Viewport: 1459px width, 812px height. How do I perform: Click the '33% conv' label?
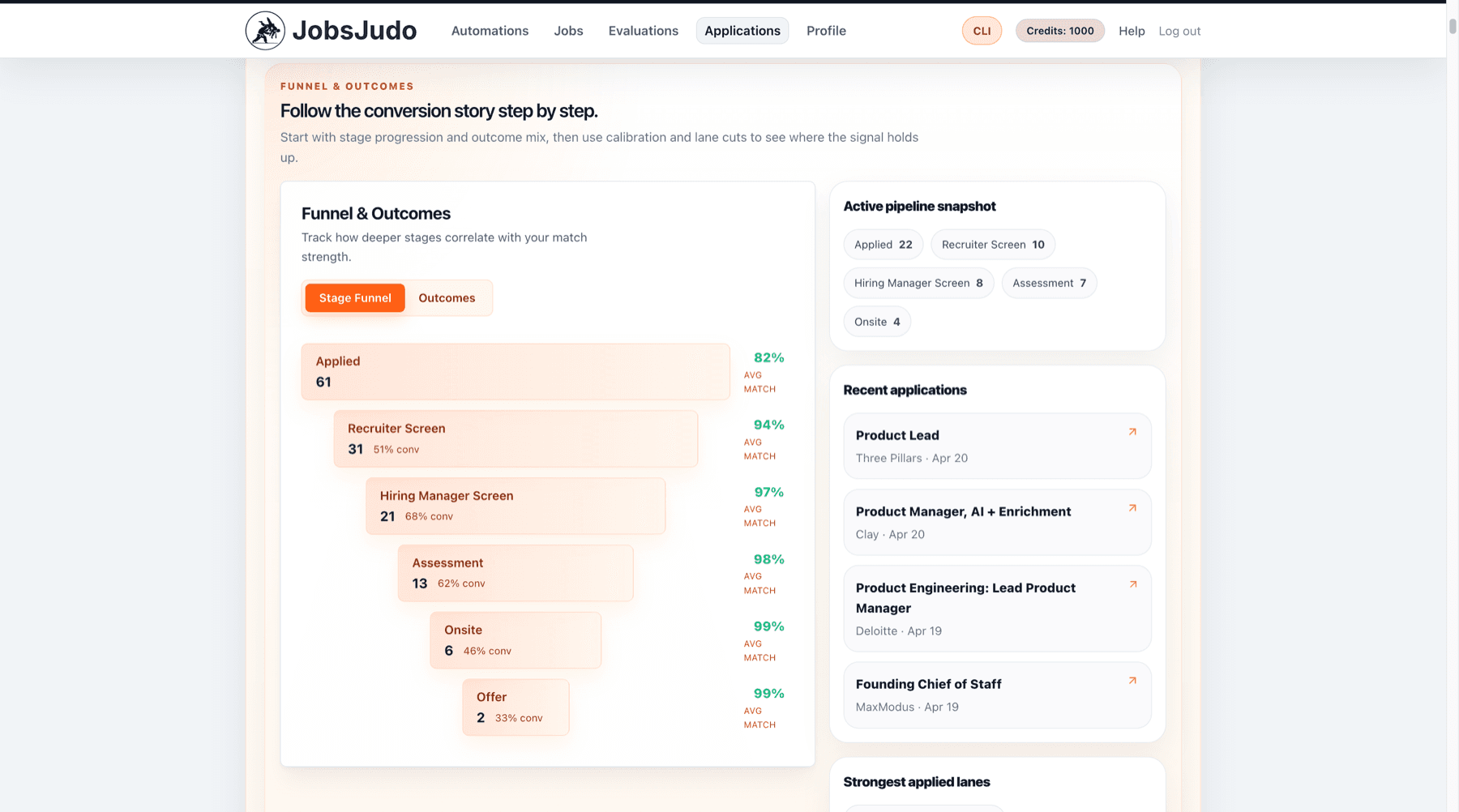(519, 718)
